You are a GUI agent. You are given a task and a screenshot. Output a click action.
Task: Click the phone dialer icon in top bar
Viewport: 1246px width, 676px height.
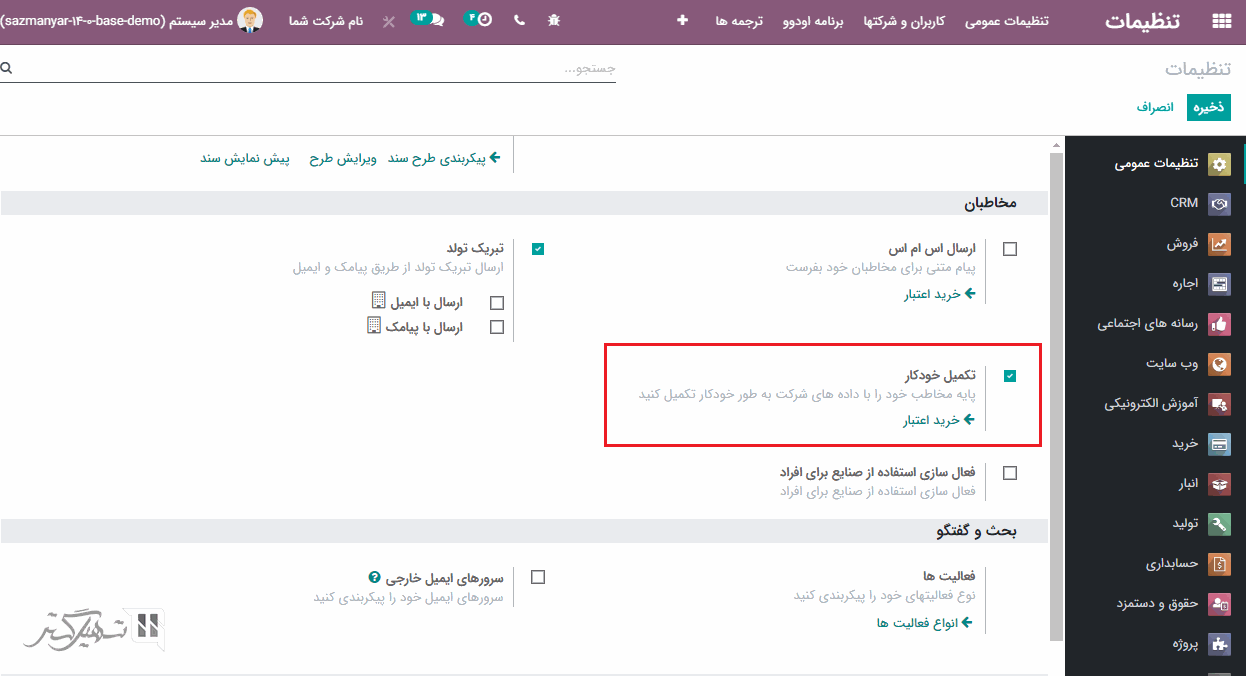click(519, 19)
